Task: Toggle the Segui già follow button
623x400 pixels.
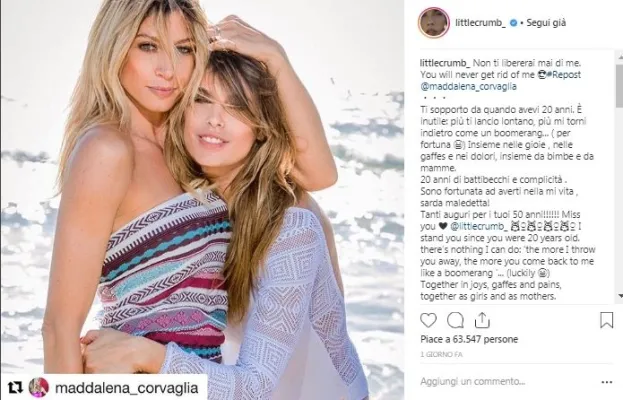Action: click(546, 23)
